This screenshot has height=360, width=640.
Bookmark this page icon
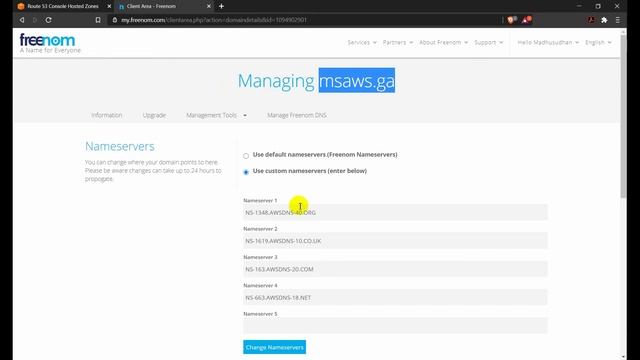coord(98,20)
